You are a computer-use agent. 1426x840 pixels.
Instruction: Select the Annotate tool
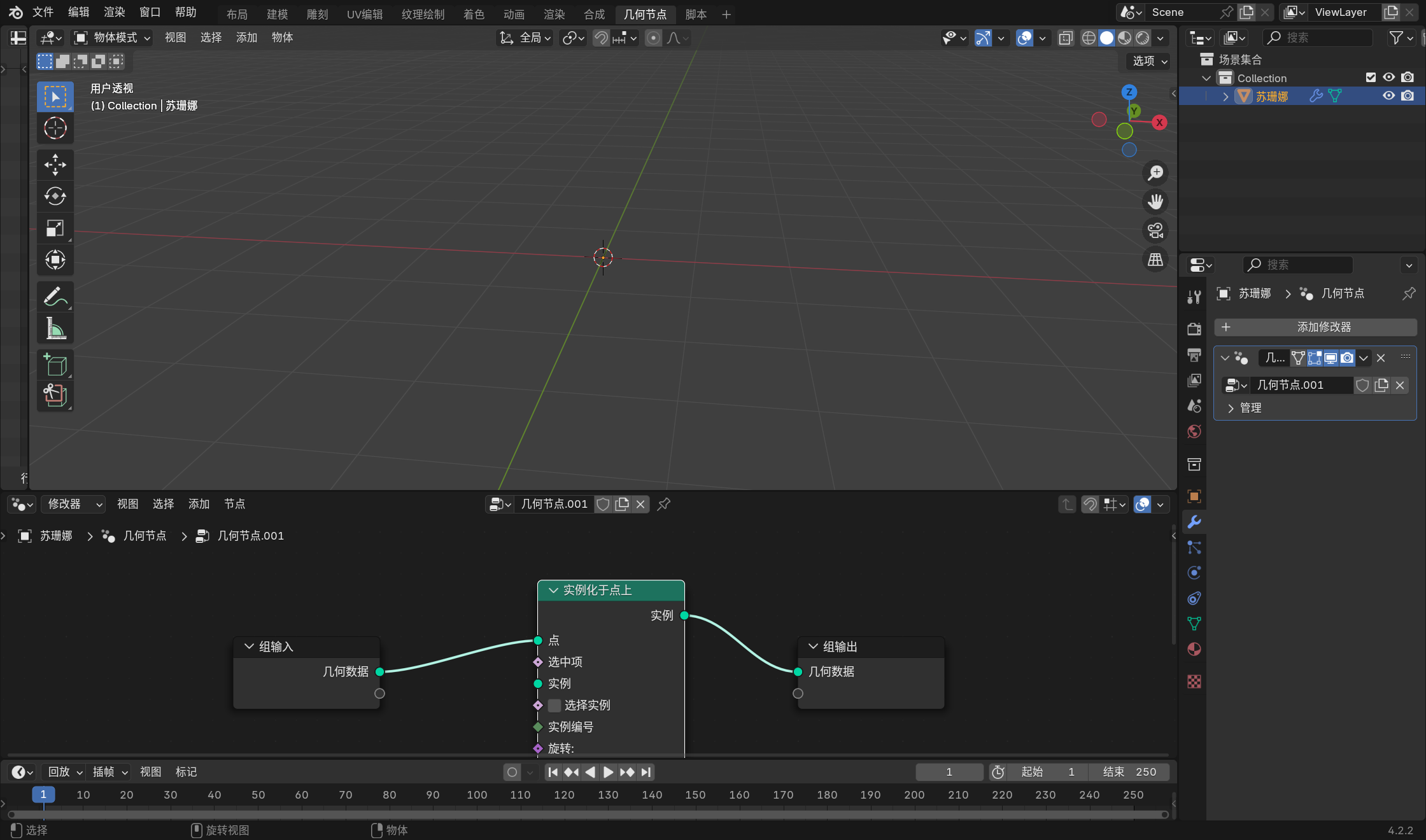(55, 297)
